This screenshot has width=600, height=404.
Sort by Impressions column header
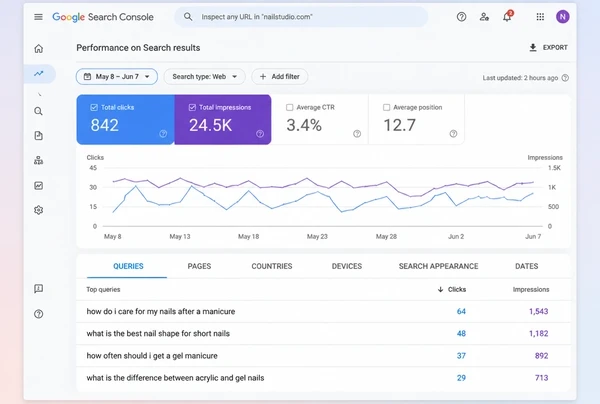(531, 290)
